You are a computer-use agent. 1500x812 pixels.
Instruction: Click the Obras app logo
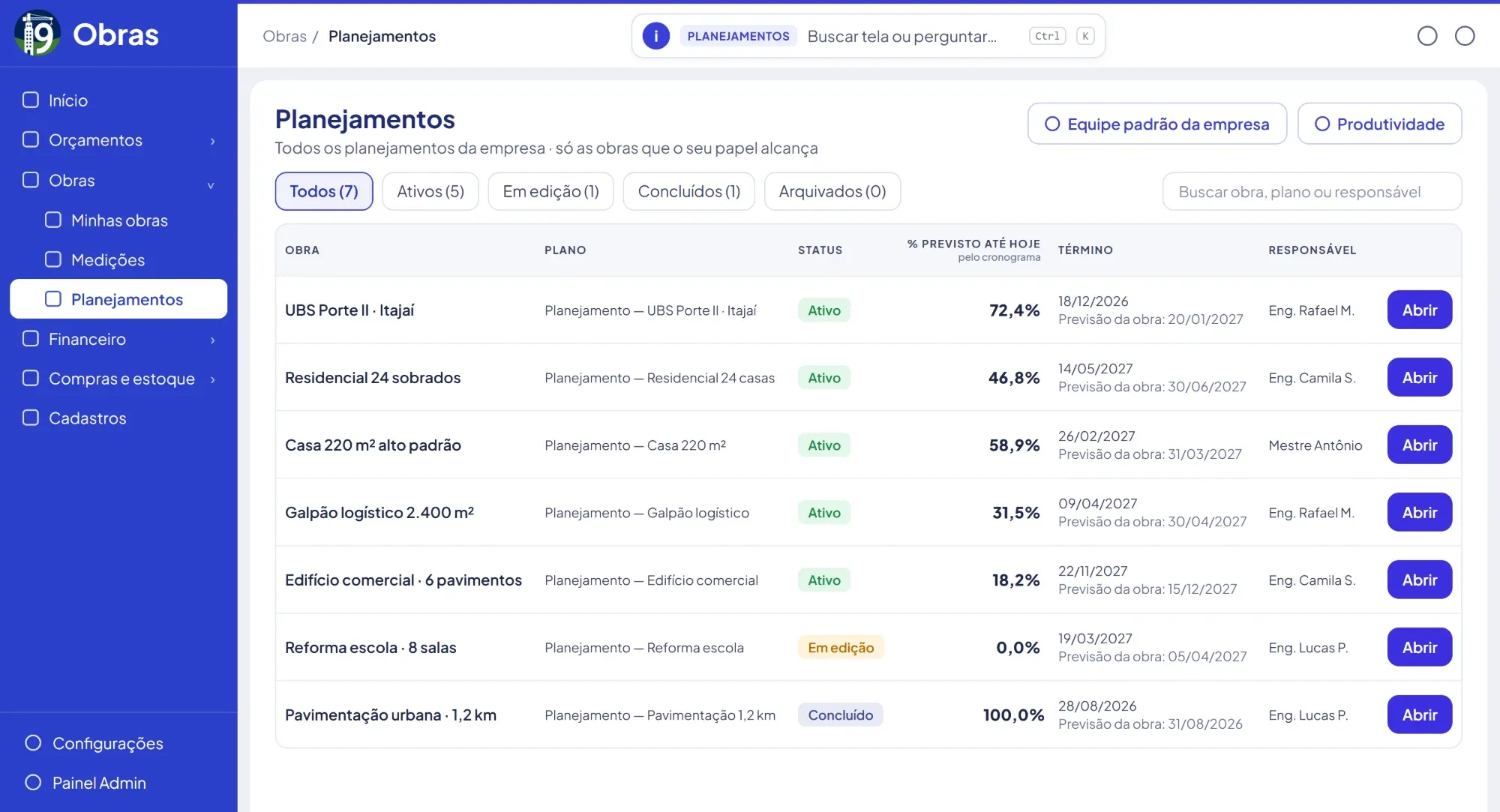[37, 34]
